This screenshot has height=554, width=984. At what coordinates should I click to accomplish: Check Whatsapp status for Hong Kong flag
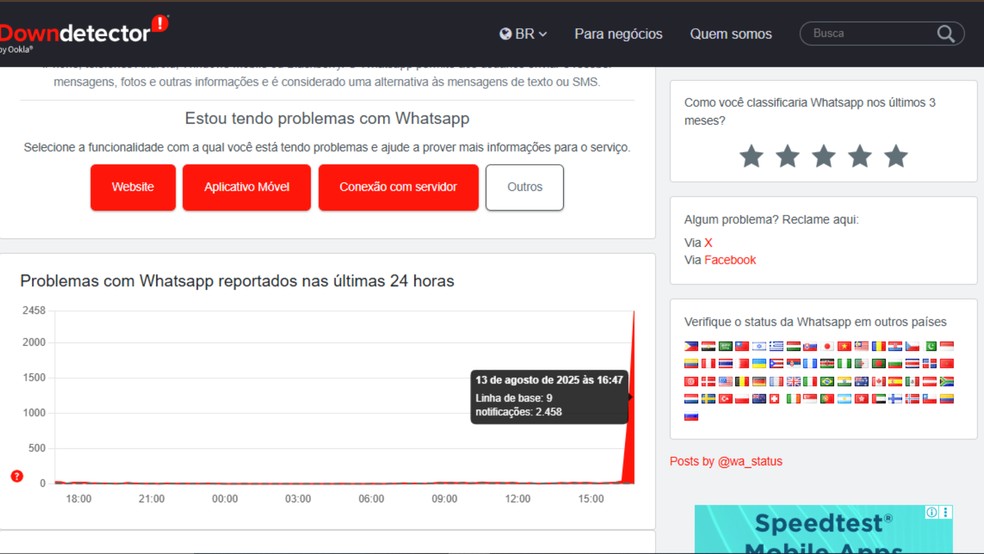click(862, 399)
